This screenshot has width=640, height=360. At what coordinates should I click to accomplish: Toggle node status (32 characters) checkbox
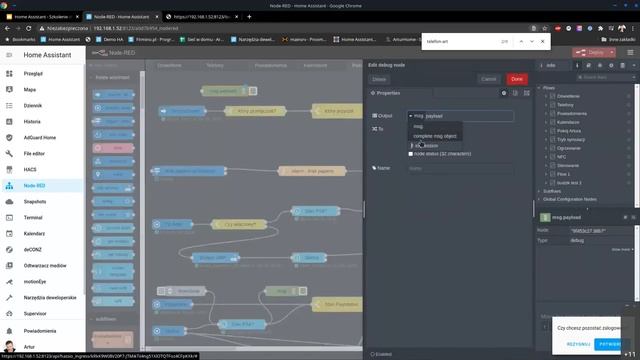[411, 154]
